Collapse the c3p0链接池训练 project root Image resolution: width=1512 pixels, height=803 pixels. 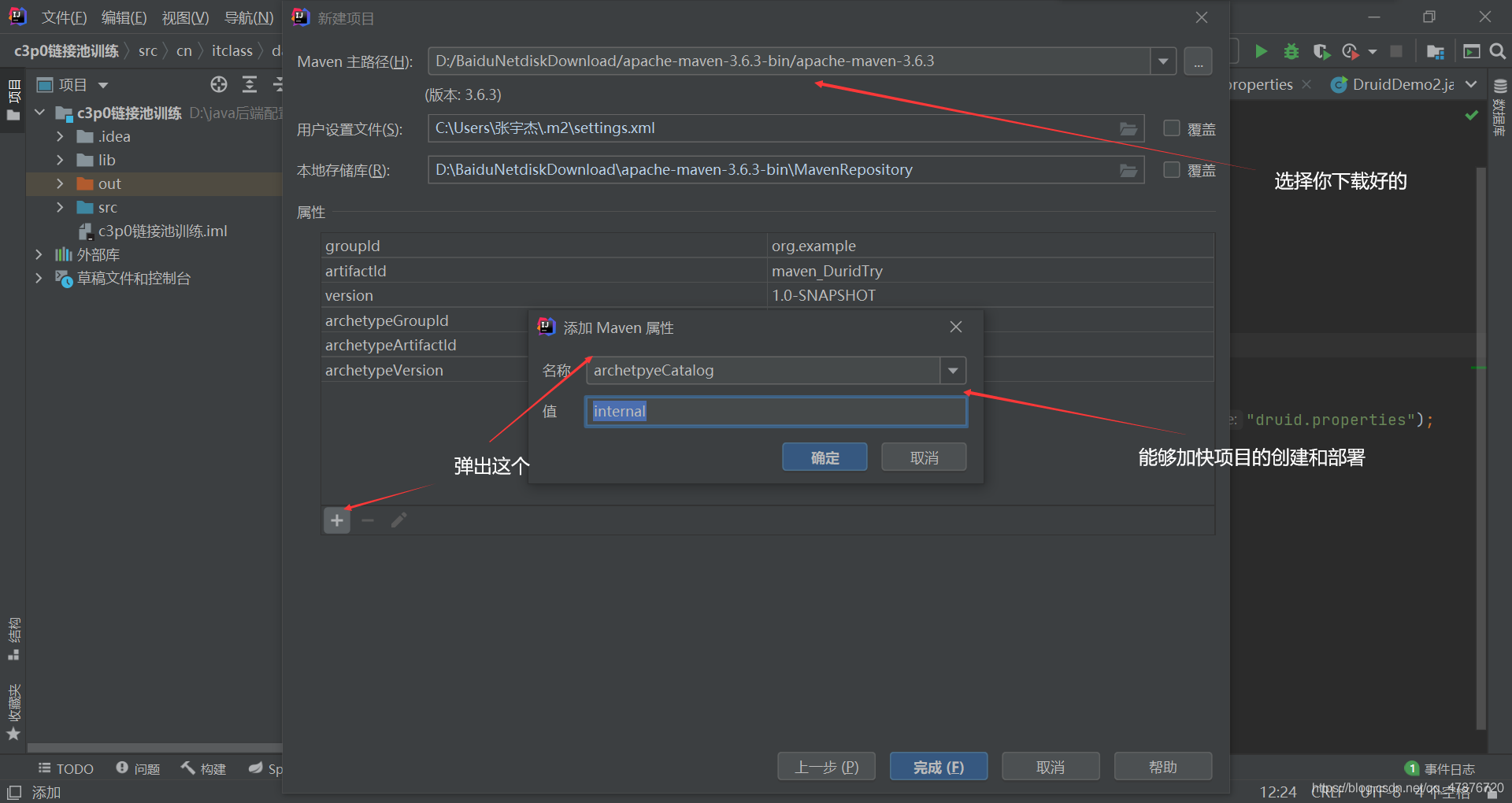[39, 113]
